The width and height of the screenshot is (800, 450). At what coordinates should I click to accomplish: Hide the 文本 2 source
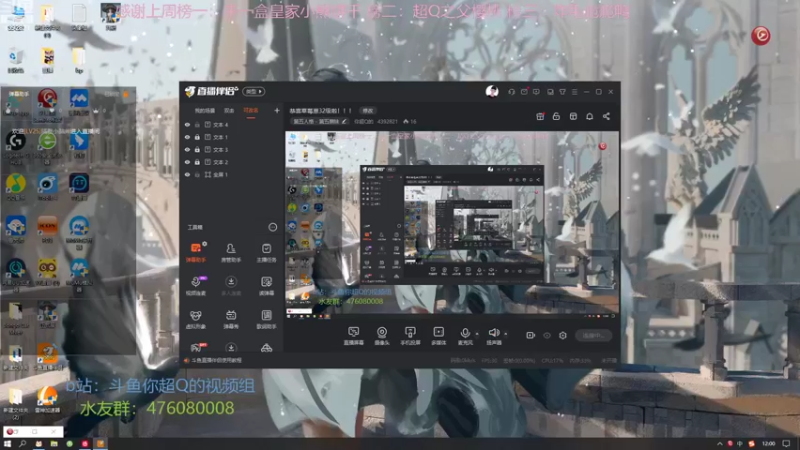click(x=187, y=162)
